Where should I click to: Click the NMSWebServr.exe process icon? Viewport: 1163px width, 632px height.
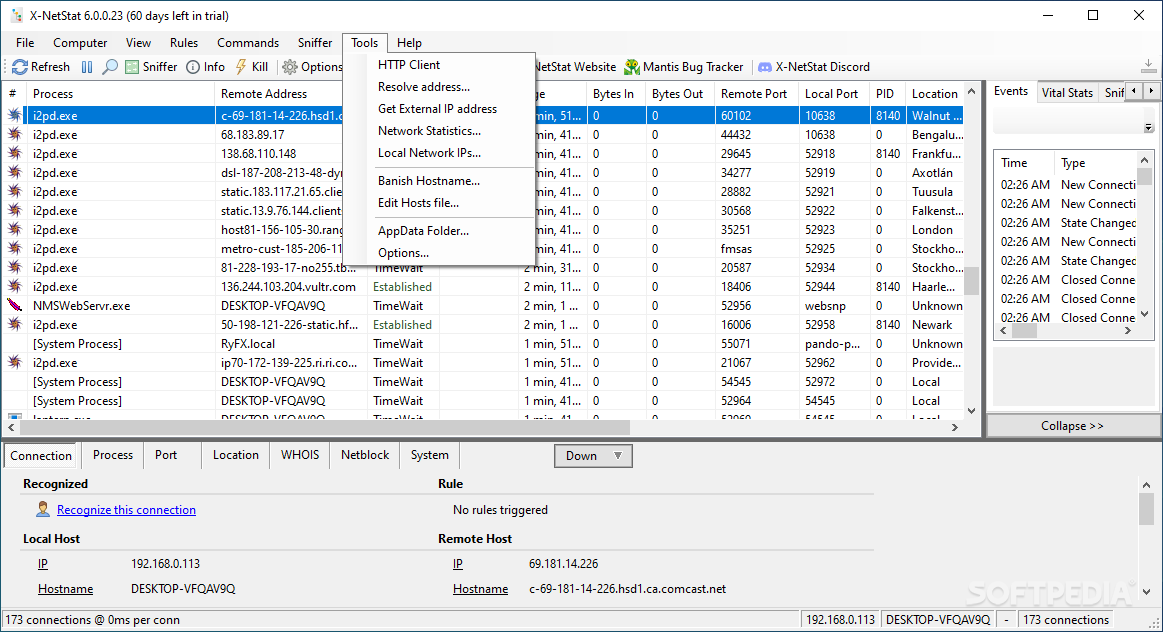14,306
